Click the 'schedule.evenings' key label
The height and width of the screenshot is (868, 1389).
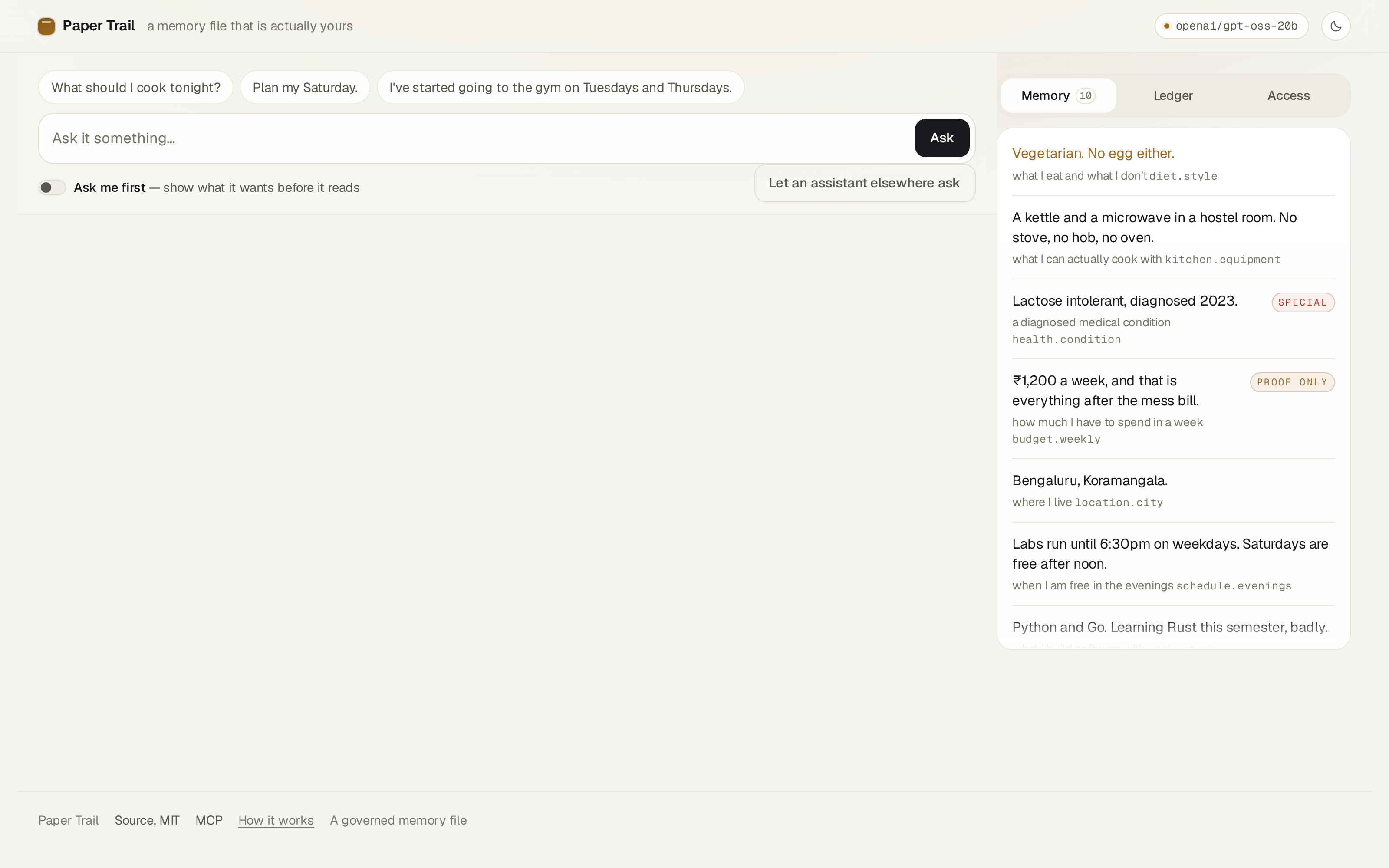[1234, 586]
